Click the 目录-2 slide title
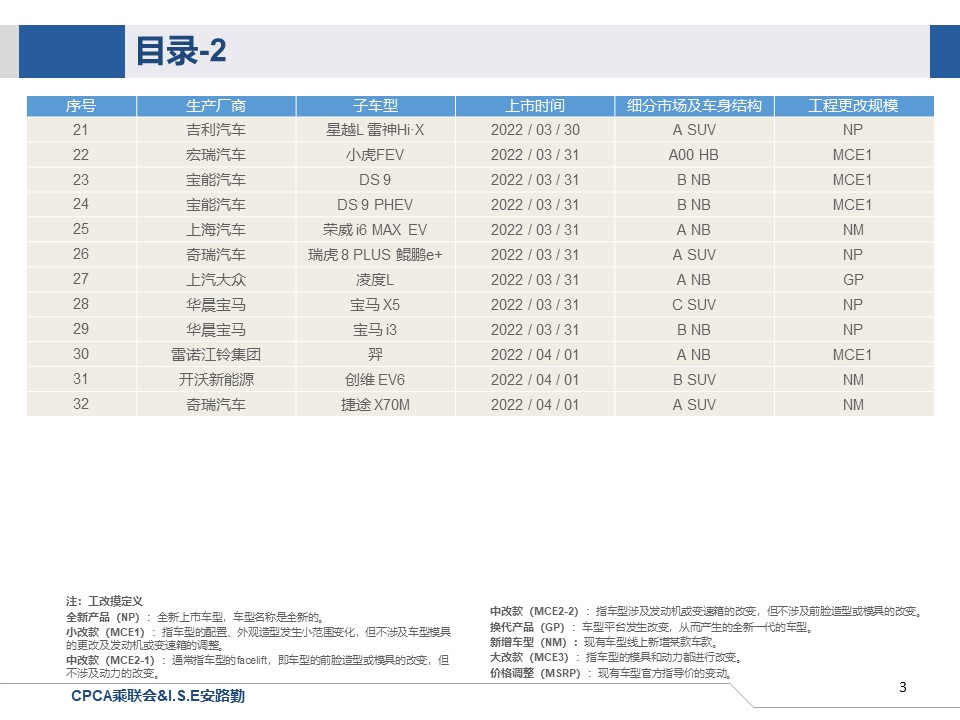Screen dimensions: 960x720 (x=181, y=51)
